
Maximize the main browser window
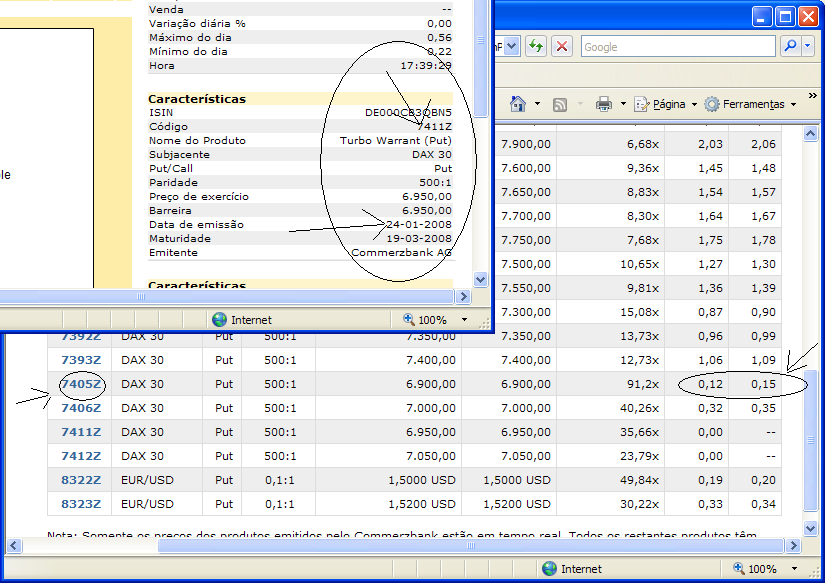coord(785,17)
